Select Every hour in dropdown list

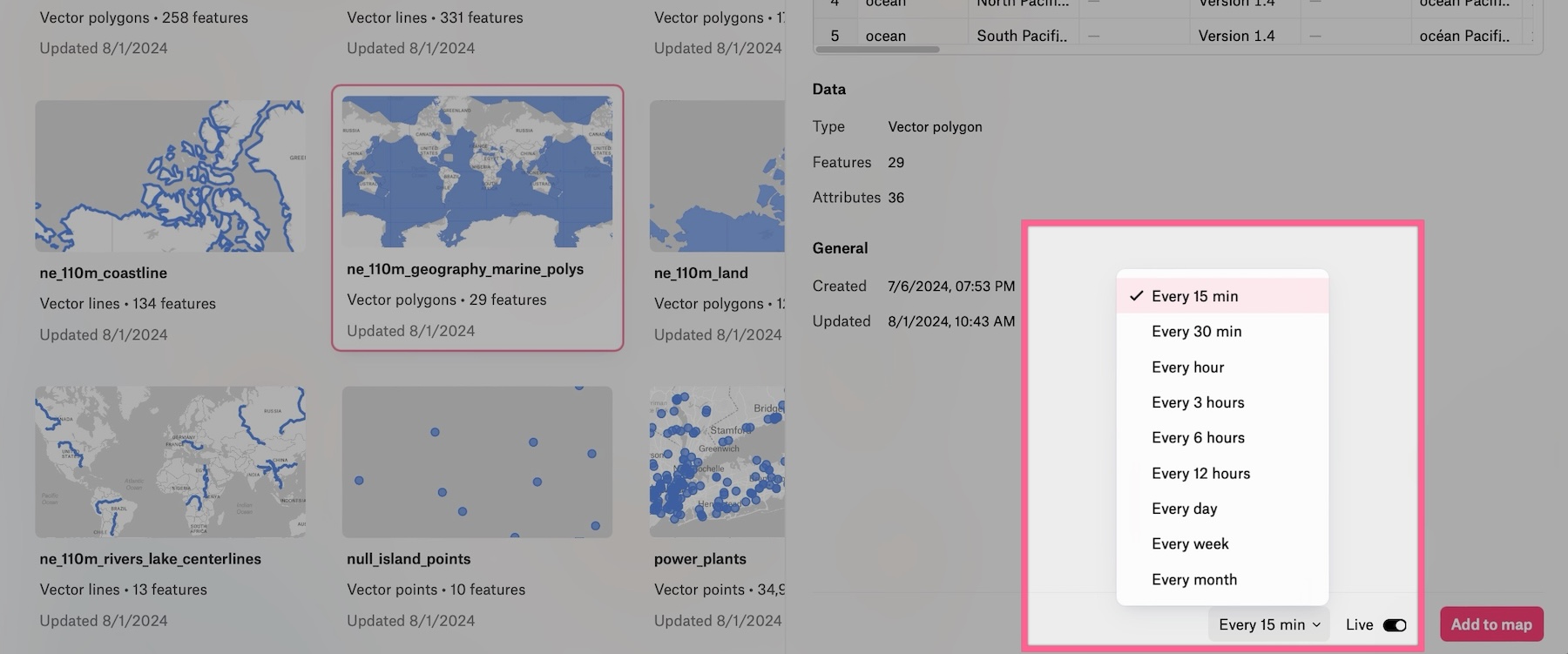pyautogui.click(x=1222, y=367)
